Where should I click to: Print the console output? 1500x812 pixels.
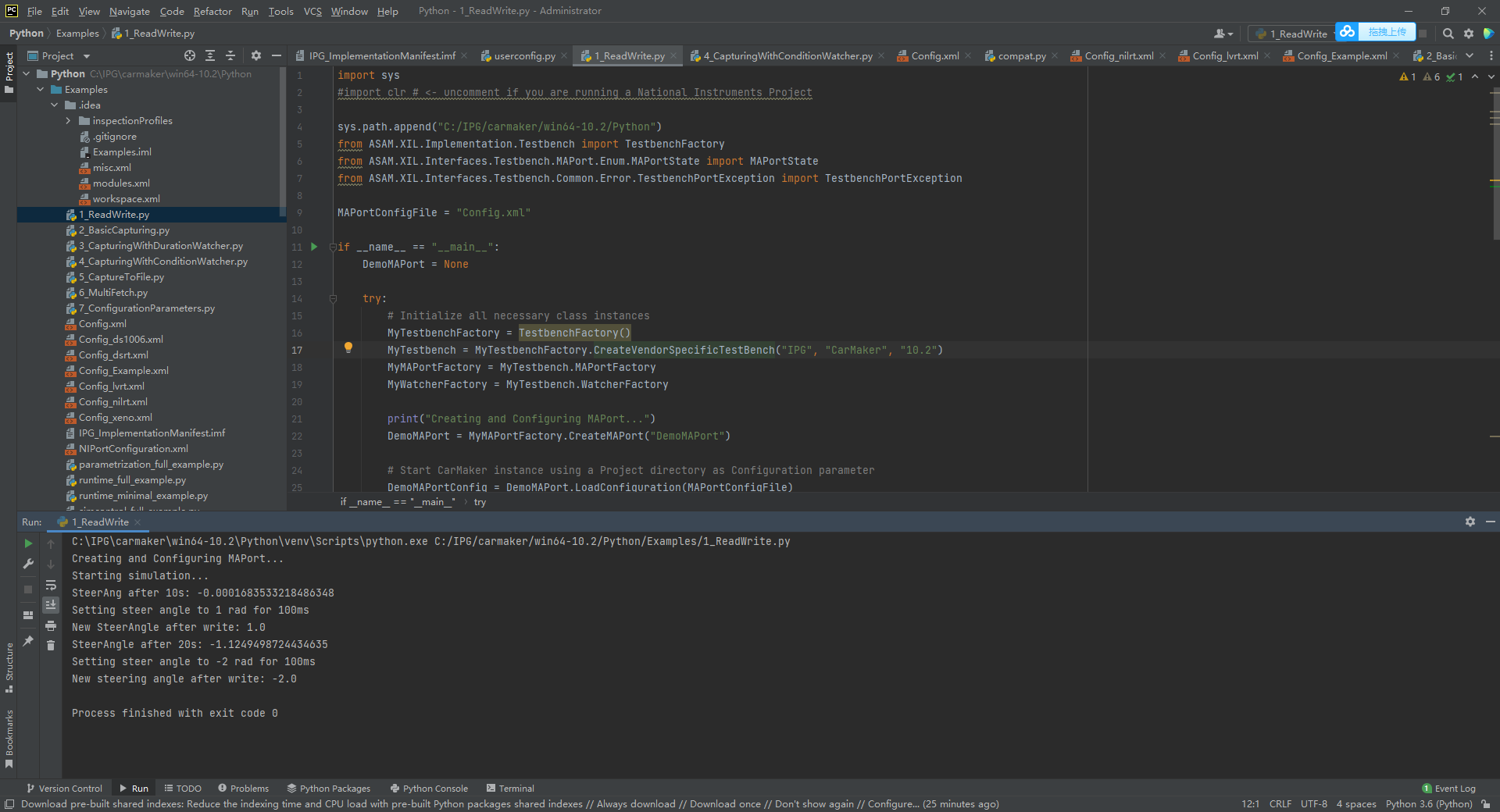51,626
